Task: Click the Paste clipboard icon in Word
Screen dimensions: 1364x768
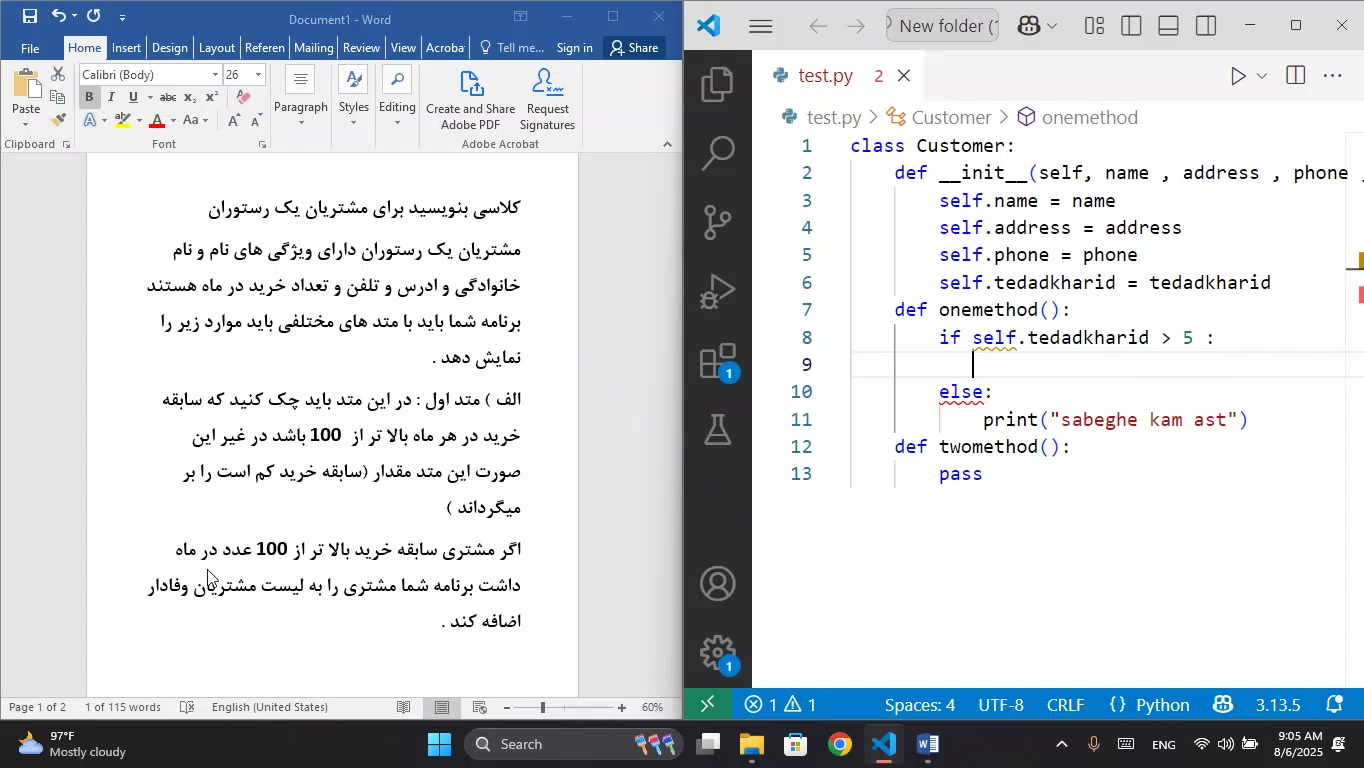Action: coord(25,85)
